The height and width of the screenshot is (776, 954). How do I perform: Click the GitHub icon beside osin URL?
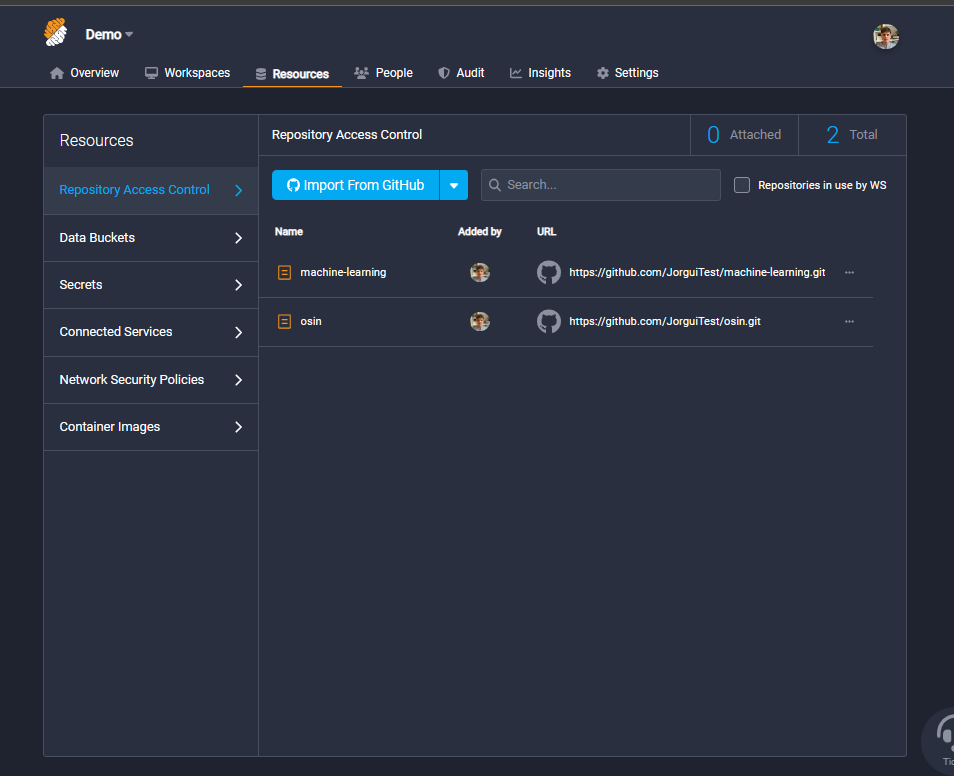click(549, 321)
